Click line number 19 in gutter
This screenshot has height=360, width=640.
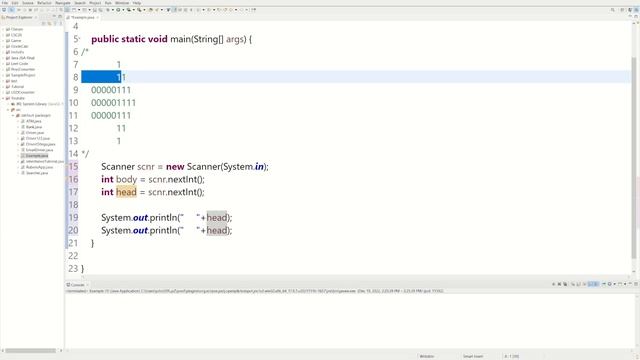point(73,218)
